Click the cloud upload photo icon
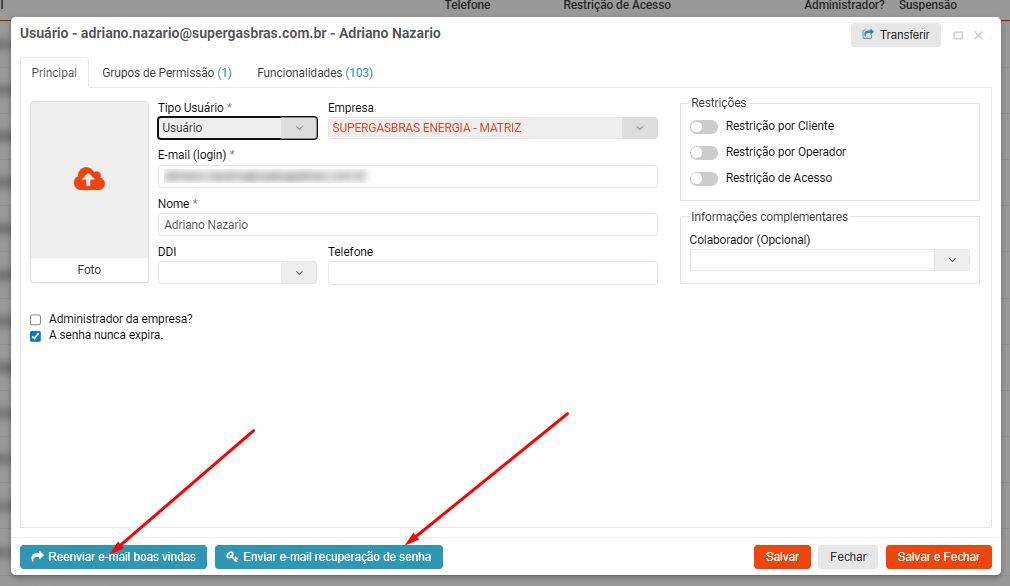This screenshot has height=586, width=1010. point(89,179)
